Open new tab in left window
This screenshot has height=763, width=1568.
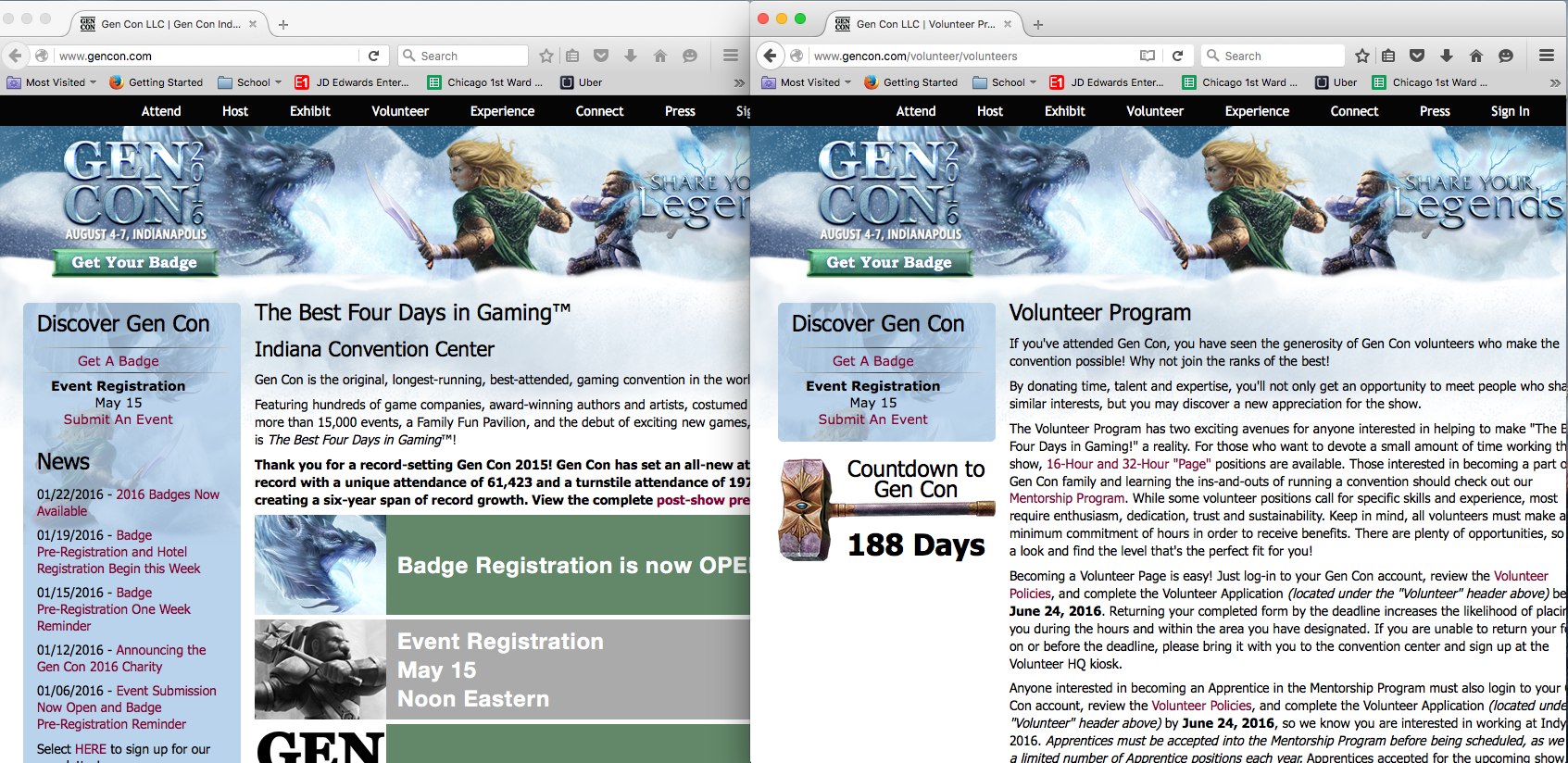283,25
